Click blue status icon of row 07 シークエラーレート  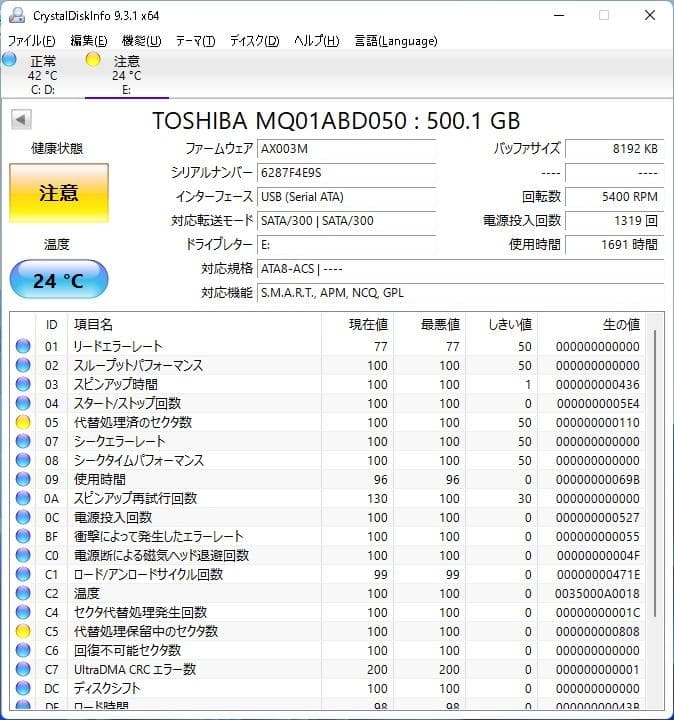23,441
